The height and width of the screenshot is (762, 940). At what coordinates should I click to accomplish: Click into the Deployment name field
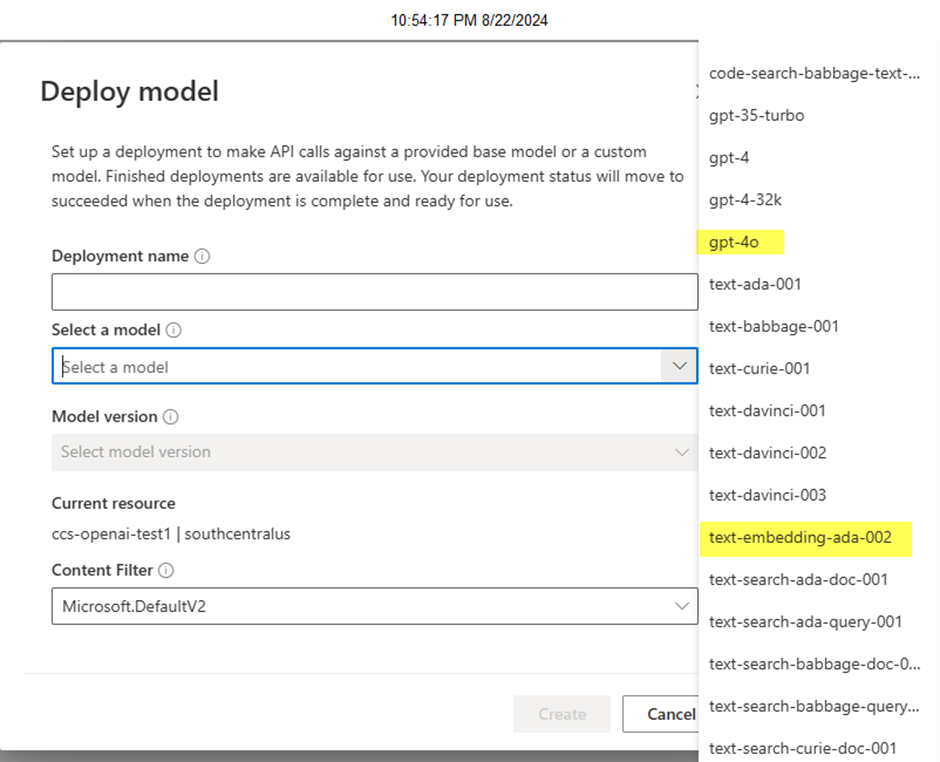point(375,292)
